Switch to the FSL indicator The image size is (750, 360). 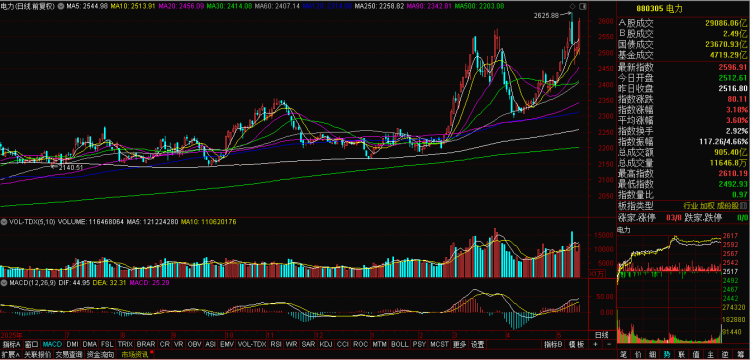[x=108, y=344]
